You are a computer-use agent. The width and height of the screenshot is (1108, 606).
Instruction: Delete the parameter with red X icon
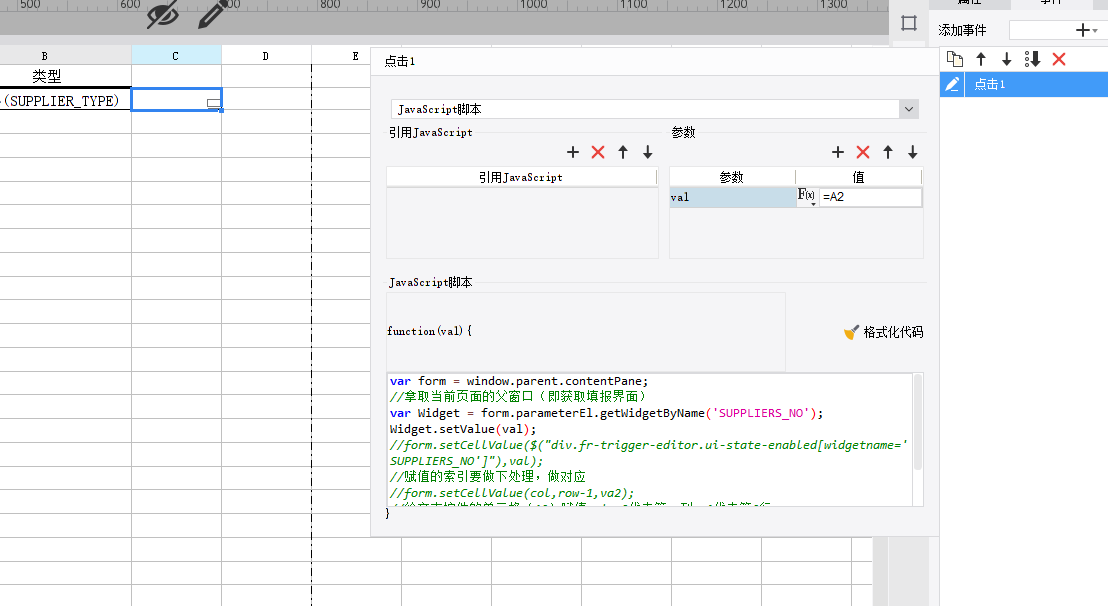(863, 152)
